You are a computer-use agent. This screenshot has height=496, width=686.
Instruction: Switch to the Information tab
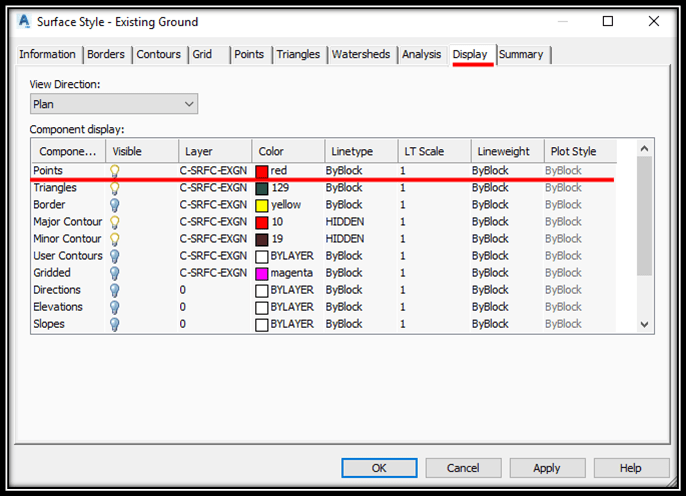[x=47, y=54]
